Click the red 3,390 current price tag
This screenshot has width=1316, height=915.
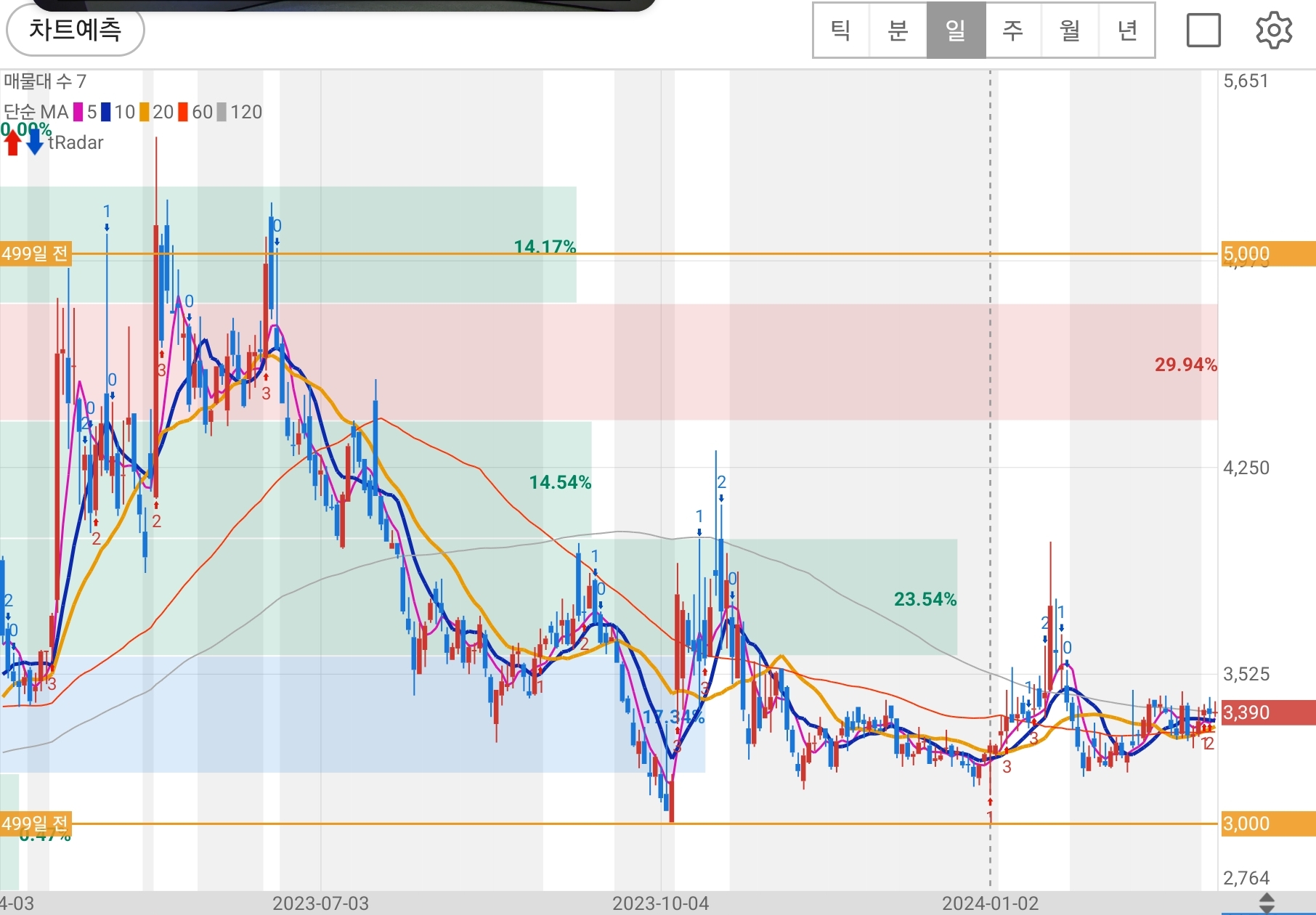pyautogui.click(x=1268, y=712)
